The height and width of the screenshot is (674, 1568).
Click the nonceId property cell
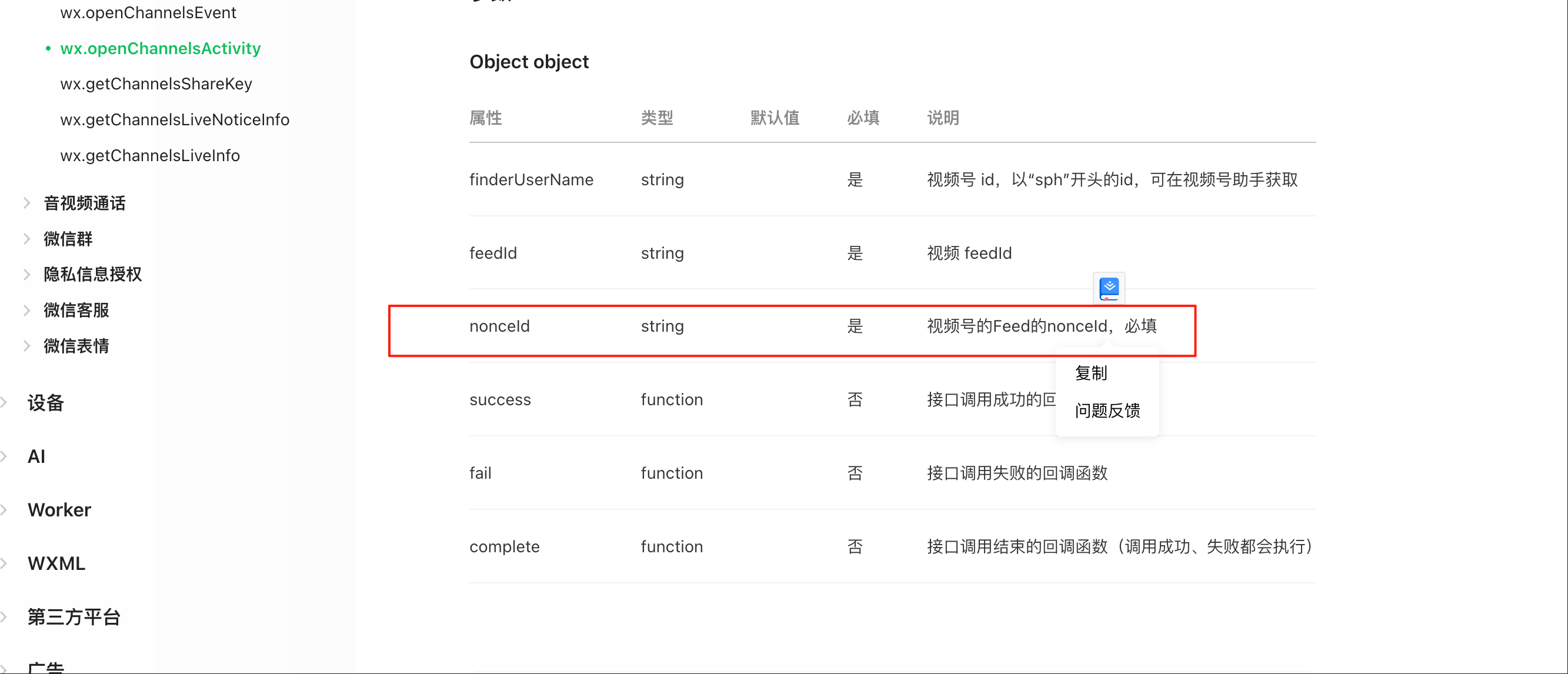pos(499,326)
